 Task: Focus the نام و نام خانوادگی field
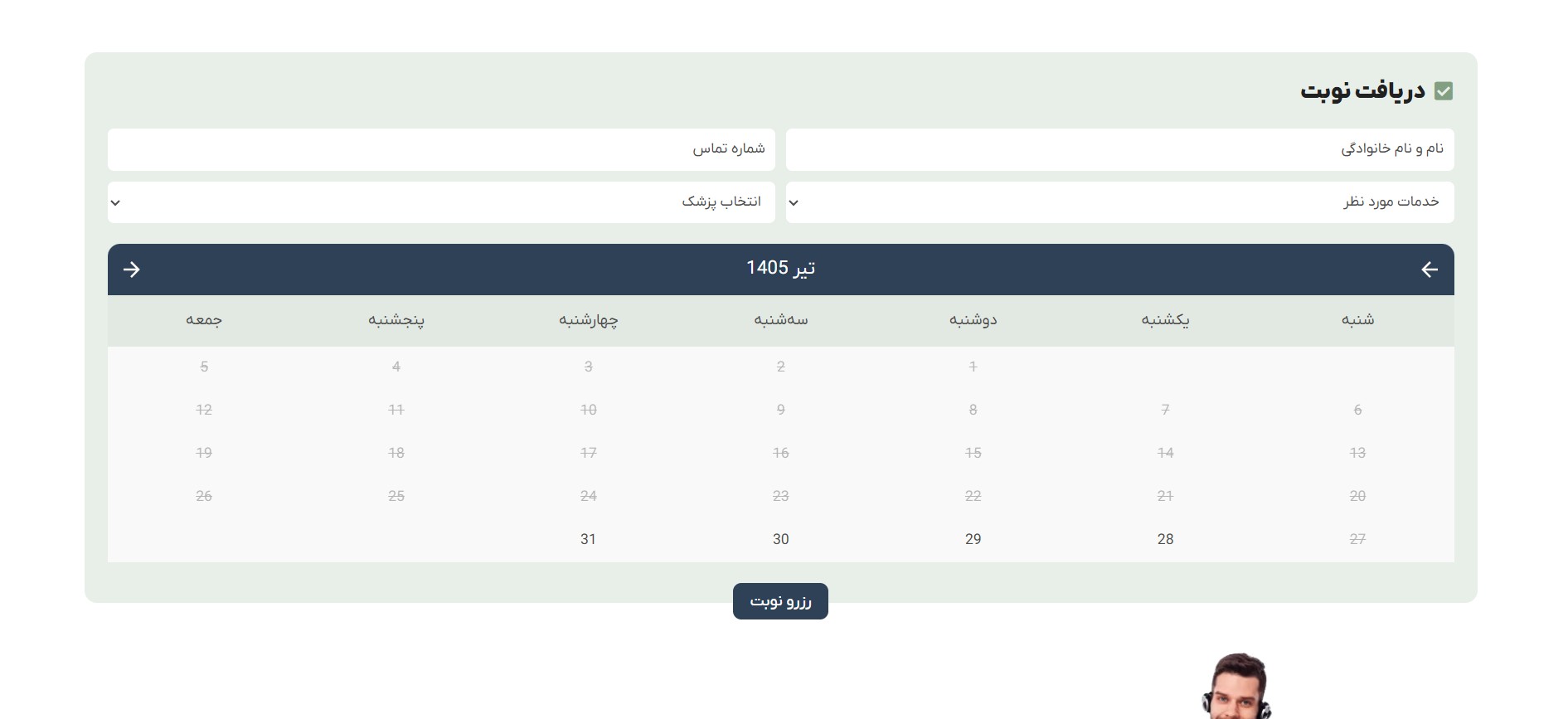pyautogui.click(x=1119, y=149)
